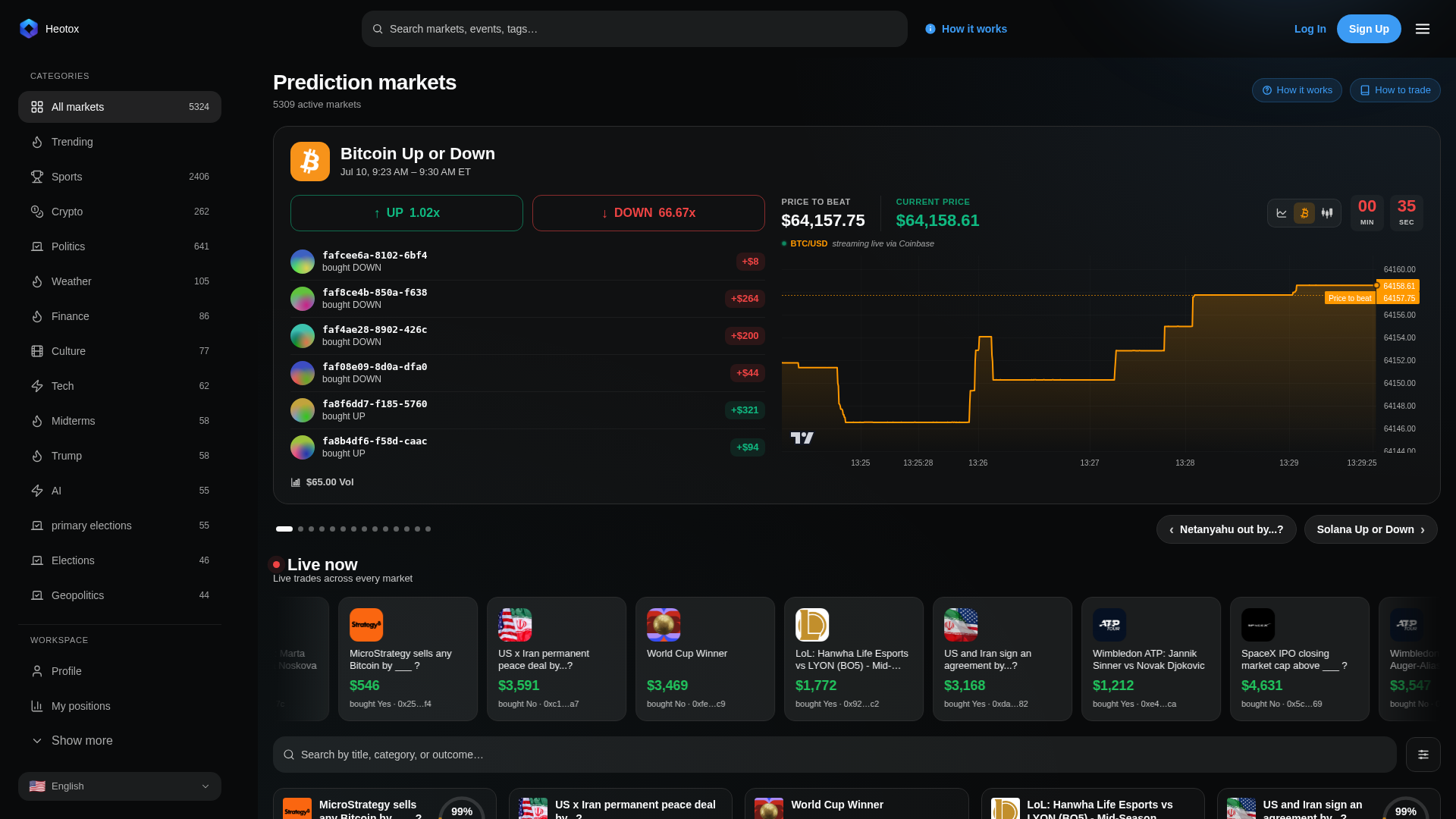
Task: Open filter settings icon next to search
Action: point(1423,755)
